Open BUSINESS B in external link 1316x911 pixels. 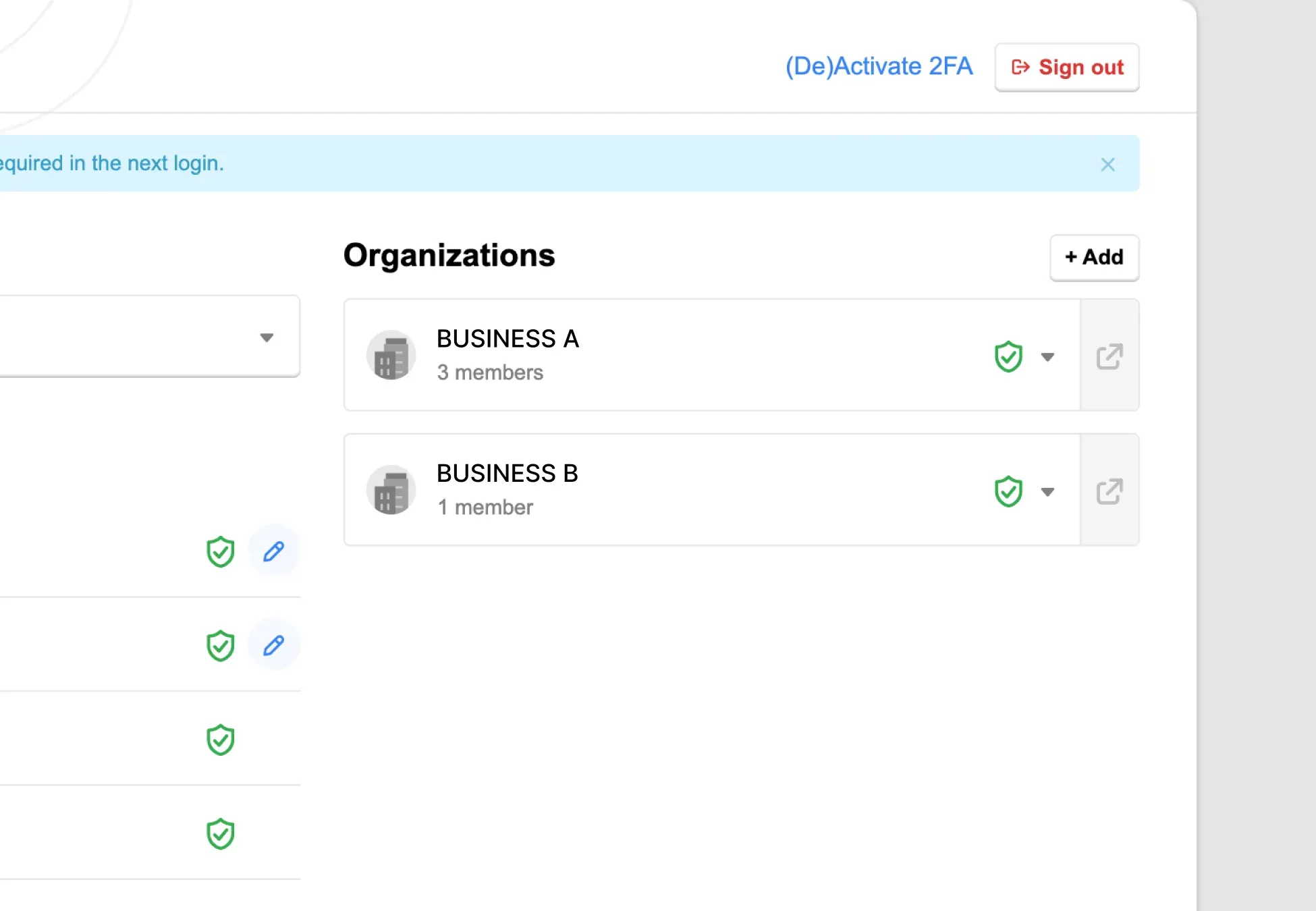pyautogui.click(x=1109, y=491)
